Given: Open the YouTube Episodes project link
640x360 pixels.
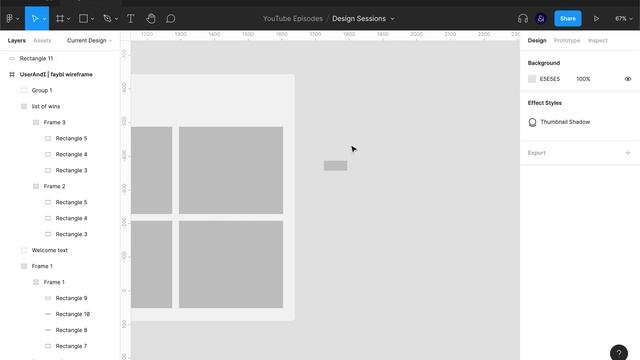Looking at the screenshot, I should click(x=293, y=18).
